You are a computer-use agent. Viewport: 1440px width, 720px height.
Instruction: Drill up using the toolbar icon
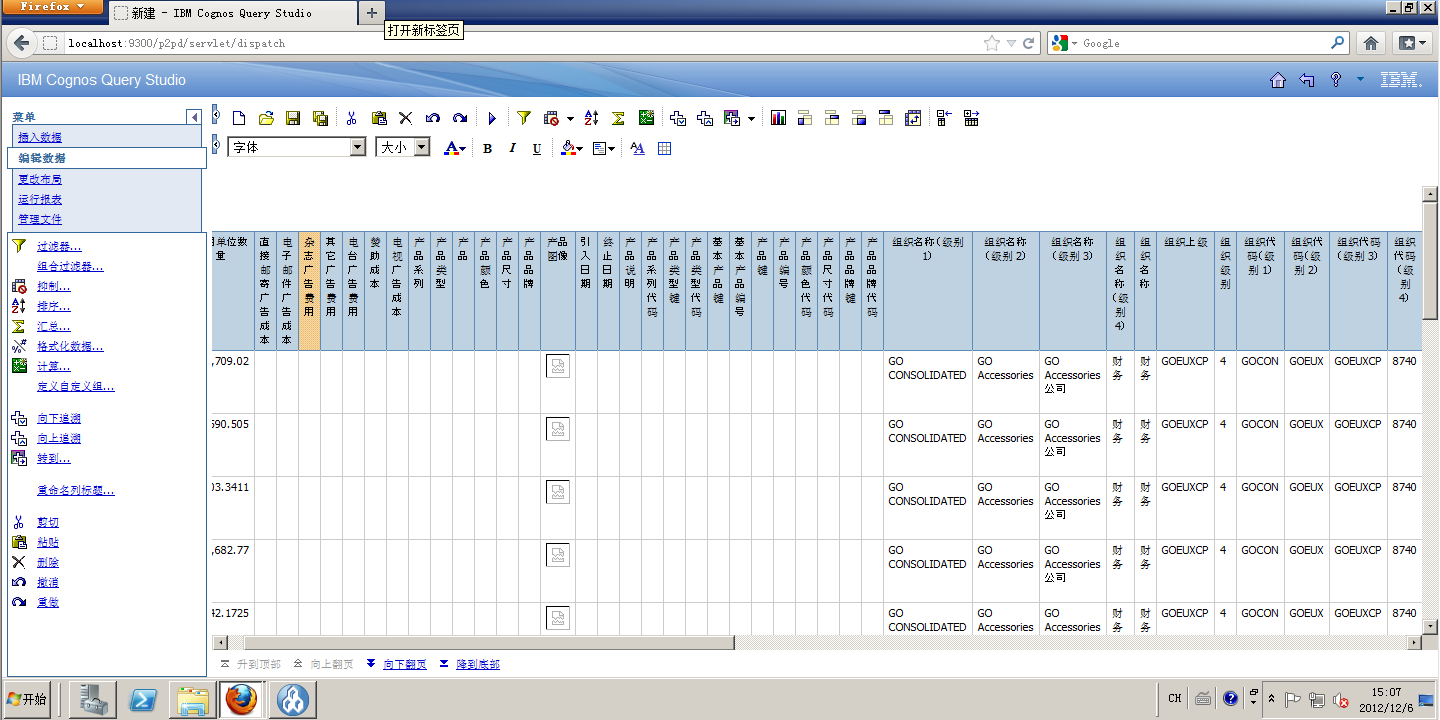705,118
